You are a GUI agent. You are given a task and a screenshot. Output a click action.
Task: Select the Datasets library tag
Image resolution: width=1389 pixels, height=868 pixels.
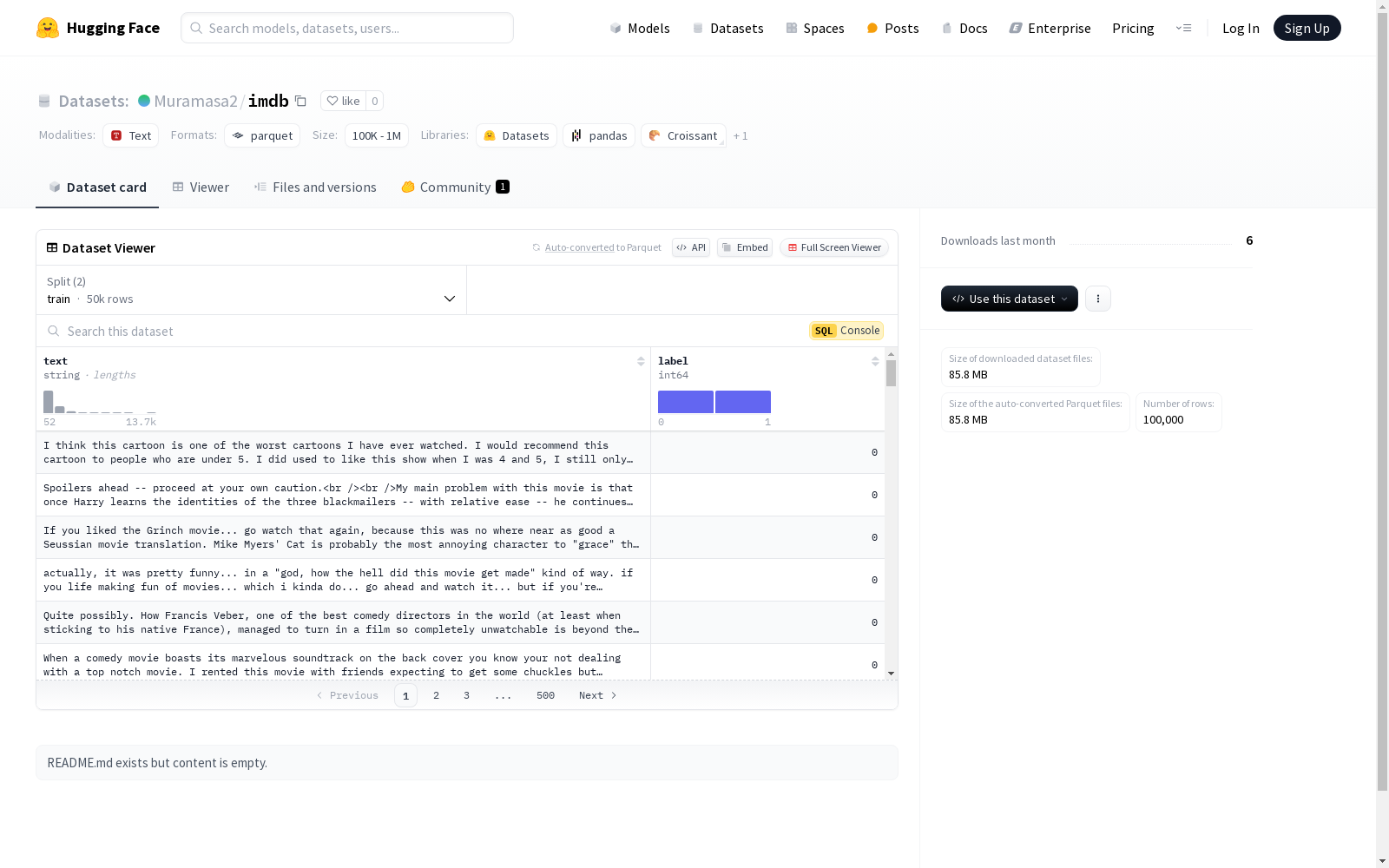pos(517,135)
